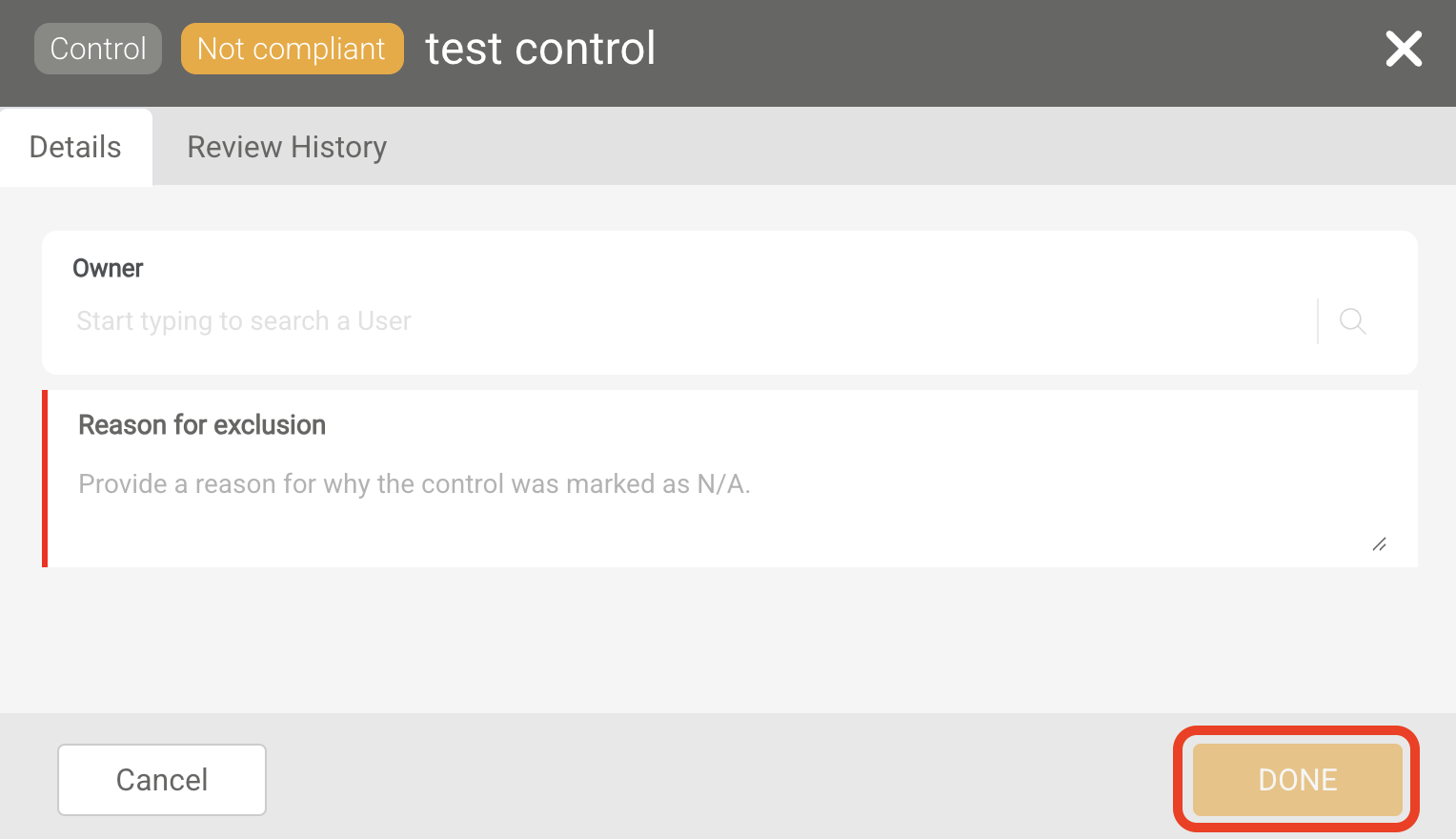1456x839 pixels.
Task: Close the test control dialog
Action: (x=1404, y=49)
